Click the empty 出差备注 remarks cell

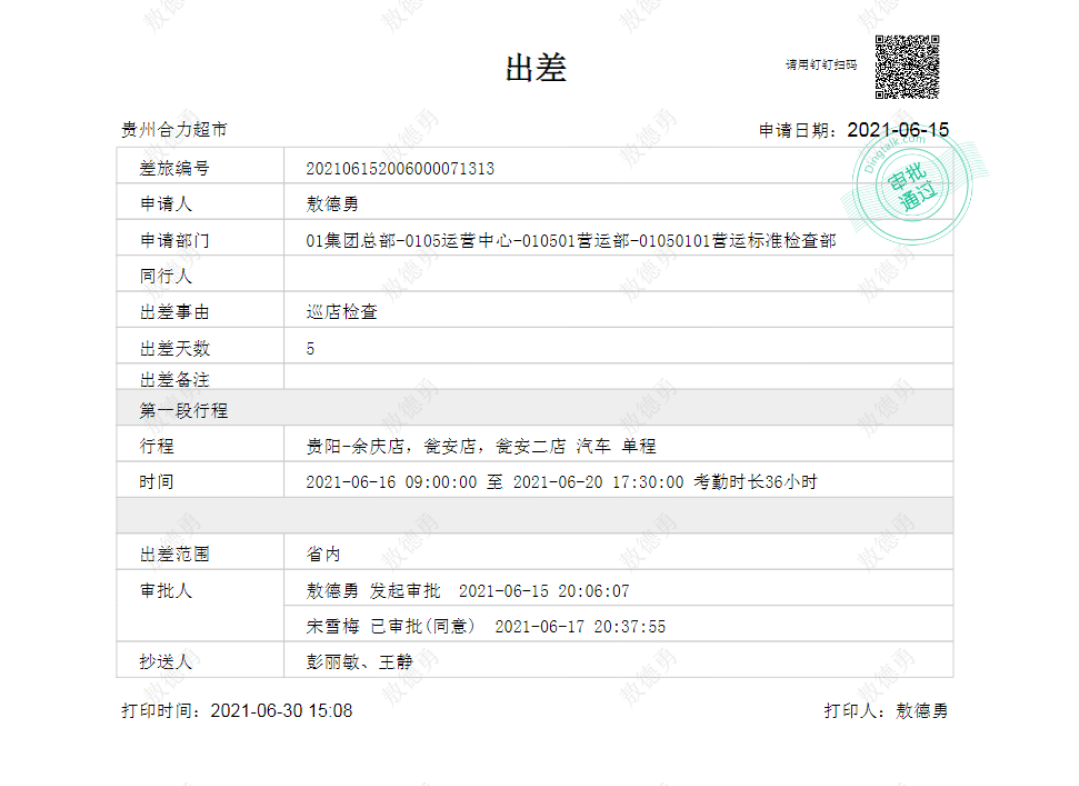click(617, 380)
